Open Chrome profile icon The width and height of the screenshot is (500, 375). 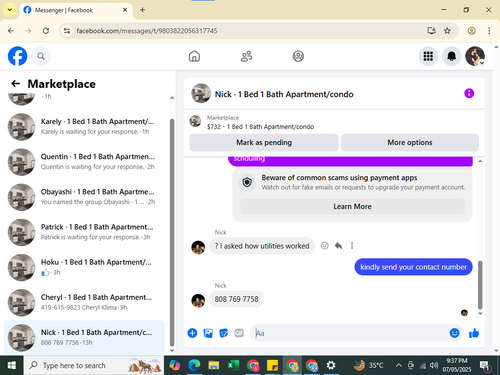tap(471, 31)
